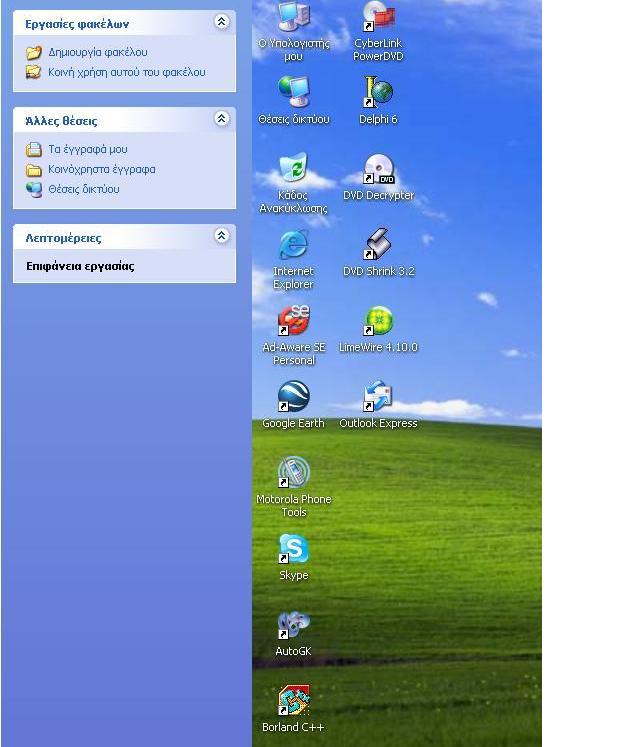Image resolution: width=640 pixels, height=747 pixels.
Task: Select the Skype shortcut icon
Action: pos(294,548)
